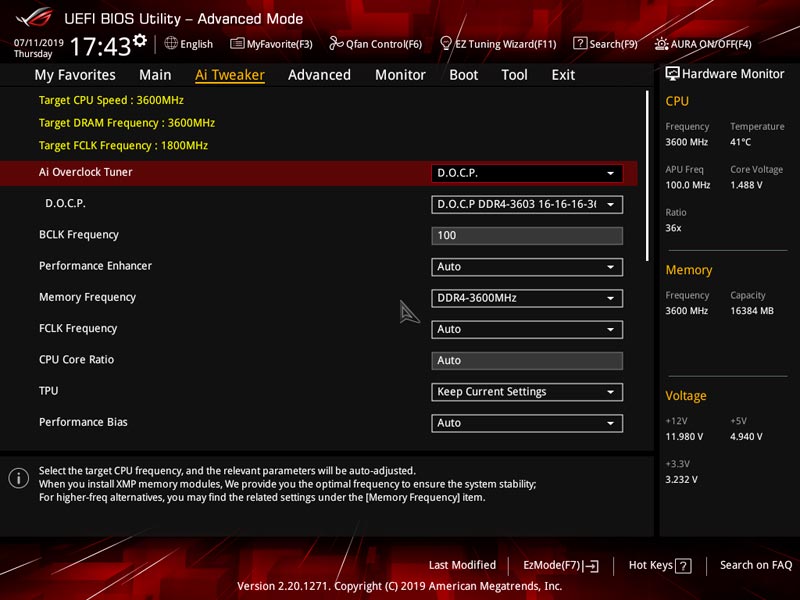Expand the Ai Overclock Tuner dropdown
Viewport: 800px width, 600px height.
coord(527,173)
